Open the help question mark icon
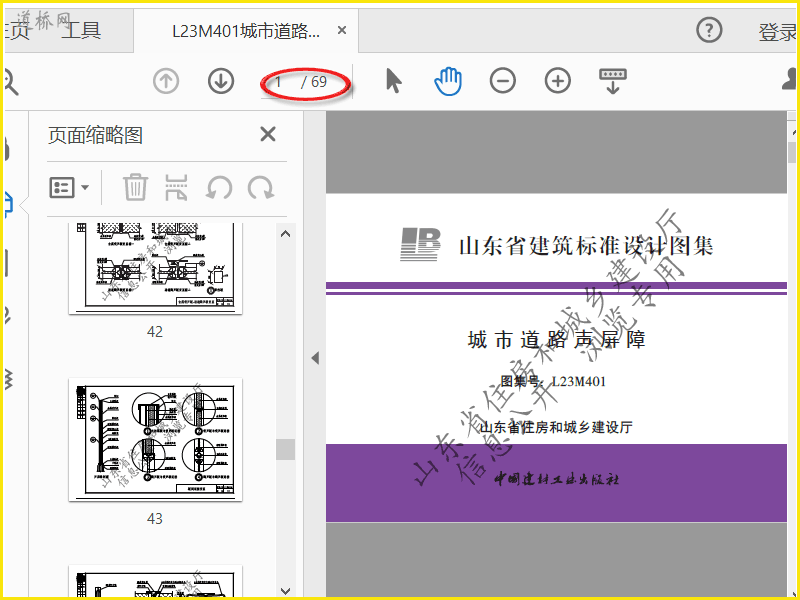 (x=709, y=30)
